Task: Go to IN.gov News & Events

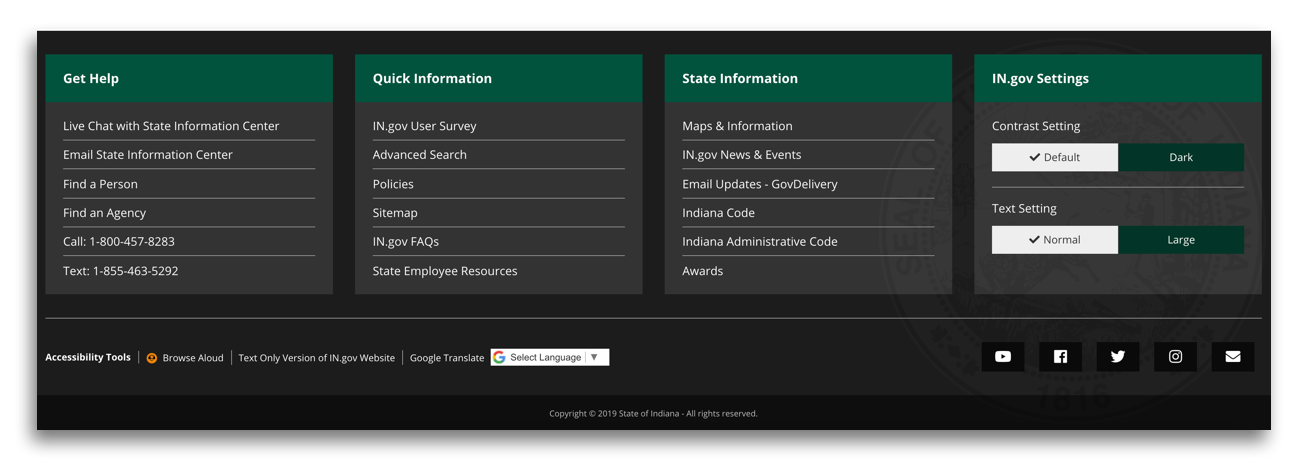Action: (742, 155)
